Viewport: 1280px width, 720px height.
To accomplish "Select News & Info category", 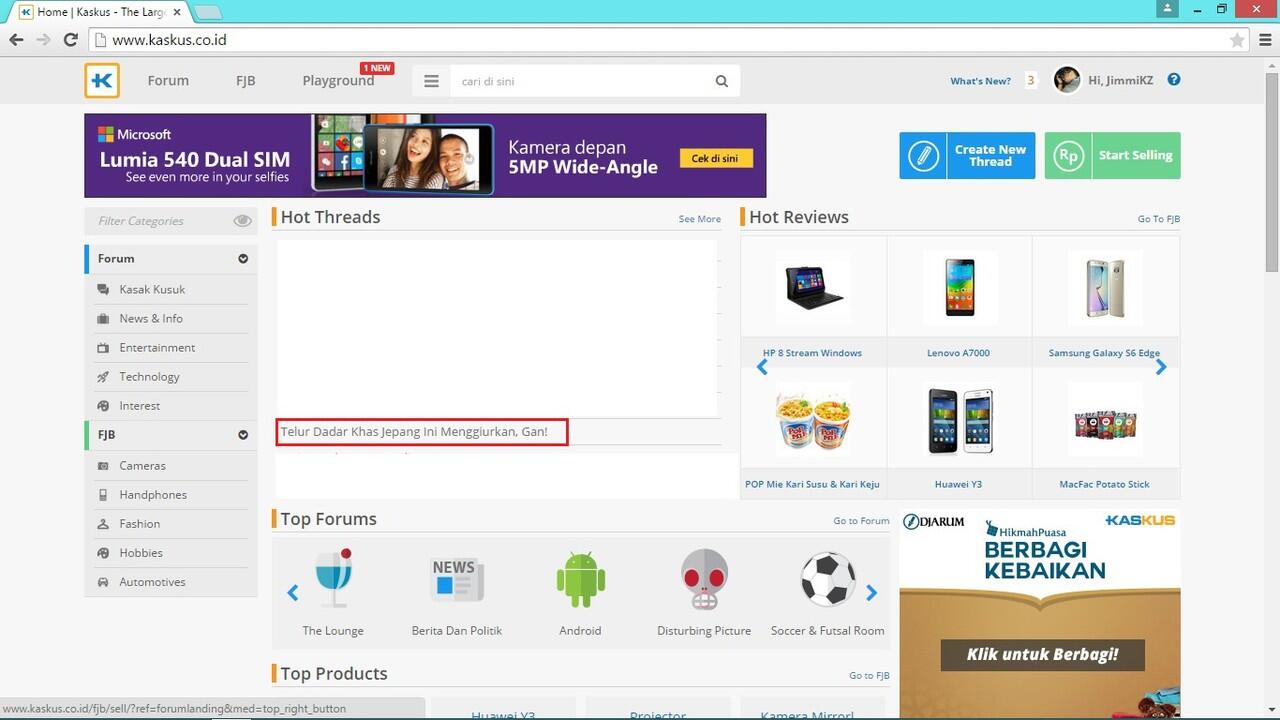I will tap(151, 318).
